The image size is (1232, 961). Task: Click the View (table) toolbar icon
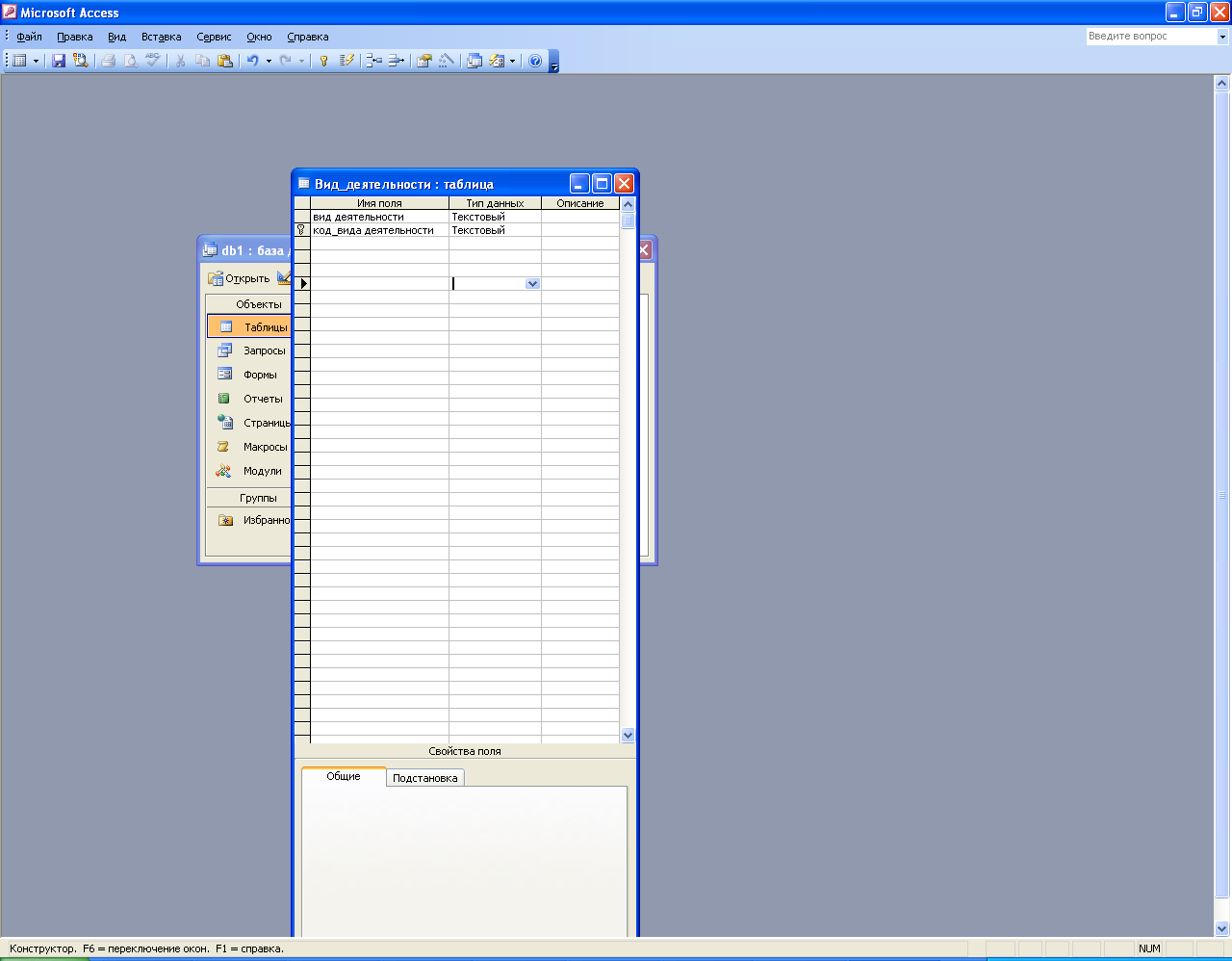click(x=19, y=61)
